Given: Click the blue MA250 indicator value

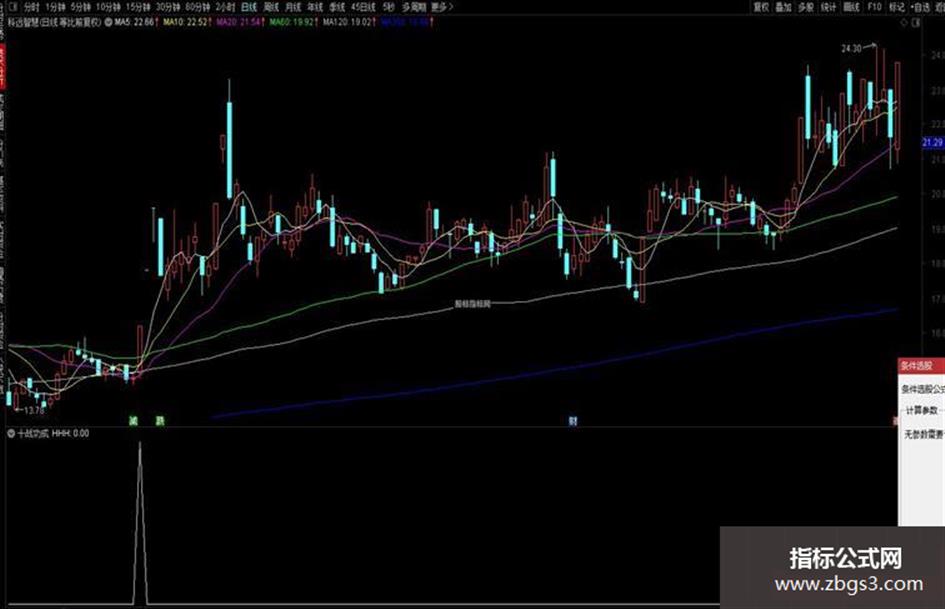Looking at the screenshot, I should click(407, 22).
